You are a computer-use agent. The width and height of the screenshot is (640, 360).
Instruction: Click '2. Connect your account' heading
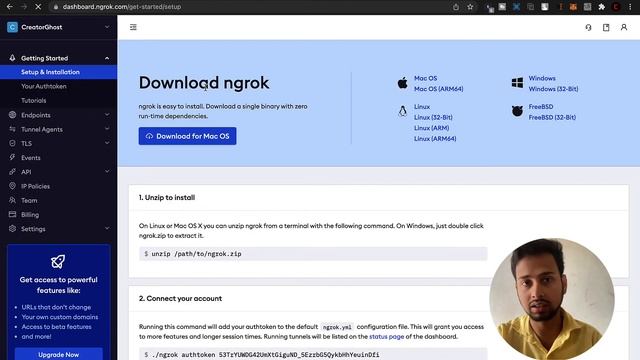[180, 298]
